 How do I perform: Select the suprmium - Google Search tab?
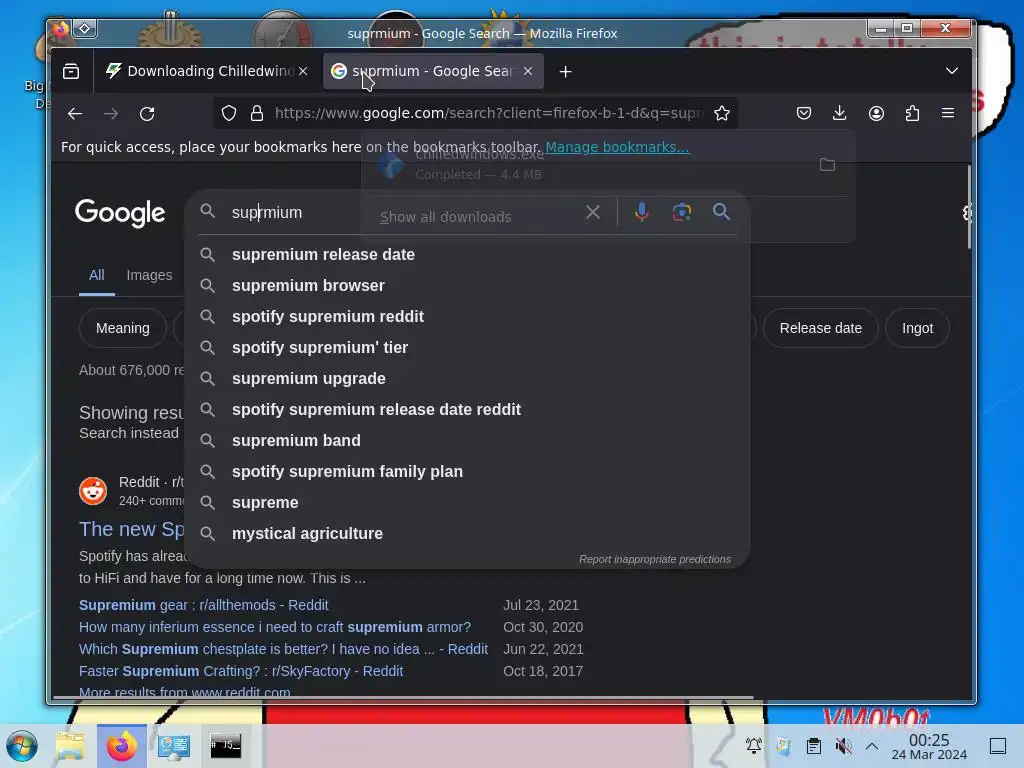(433, 71)
